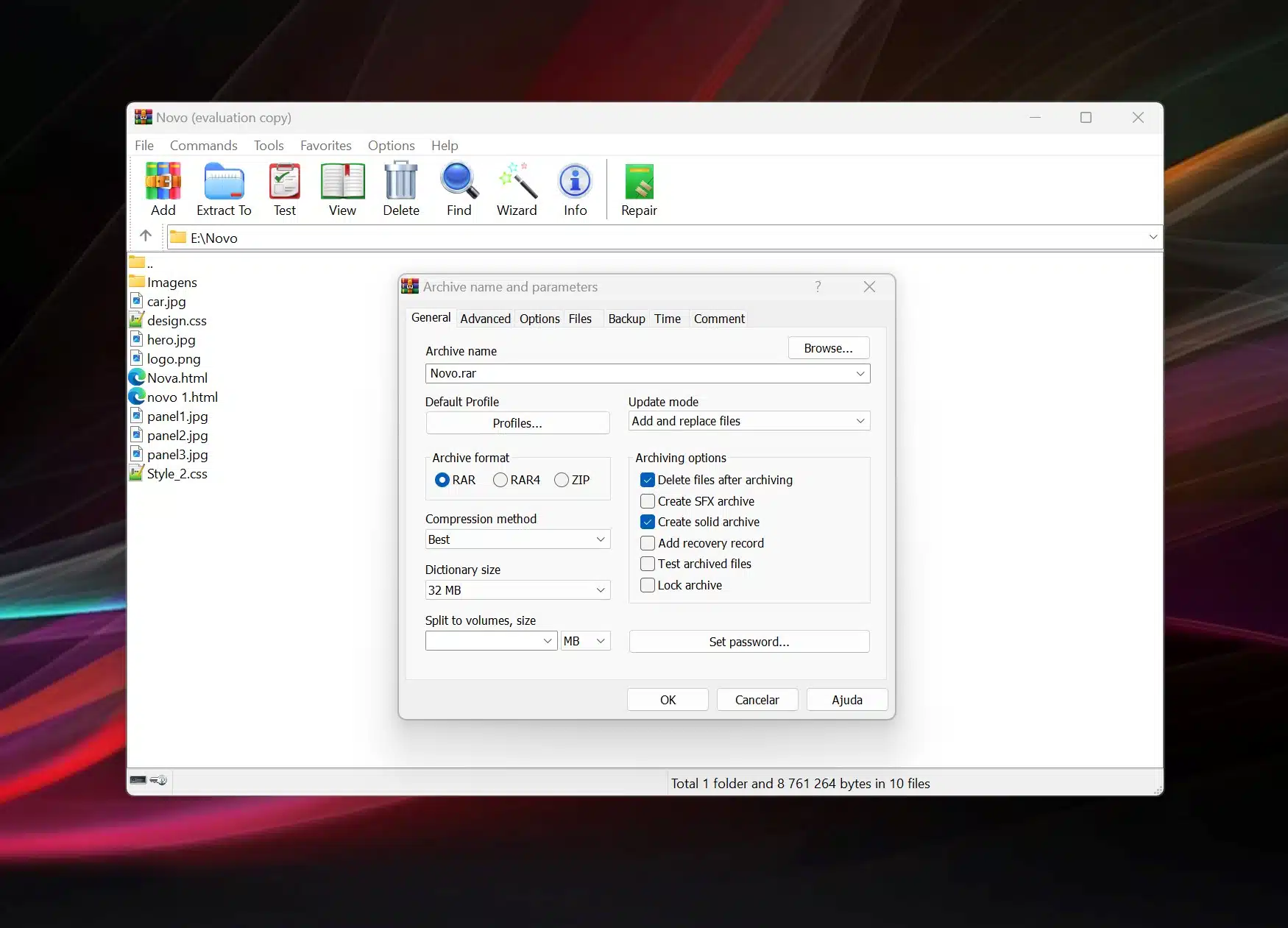
Task: Open the Options menu in menu bar
Action: coord(392,145)
